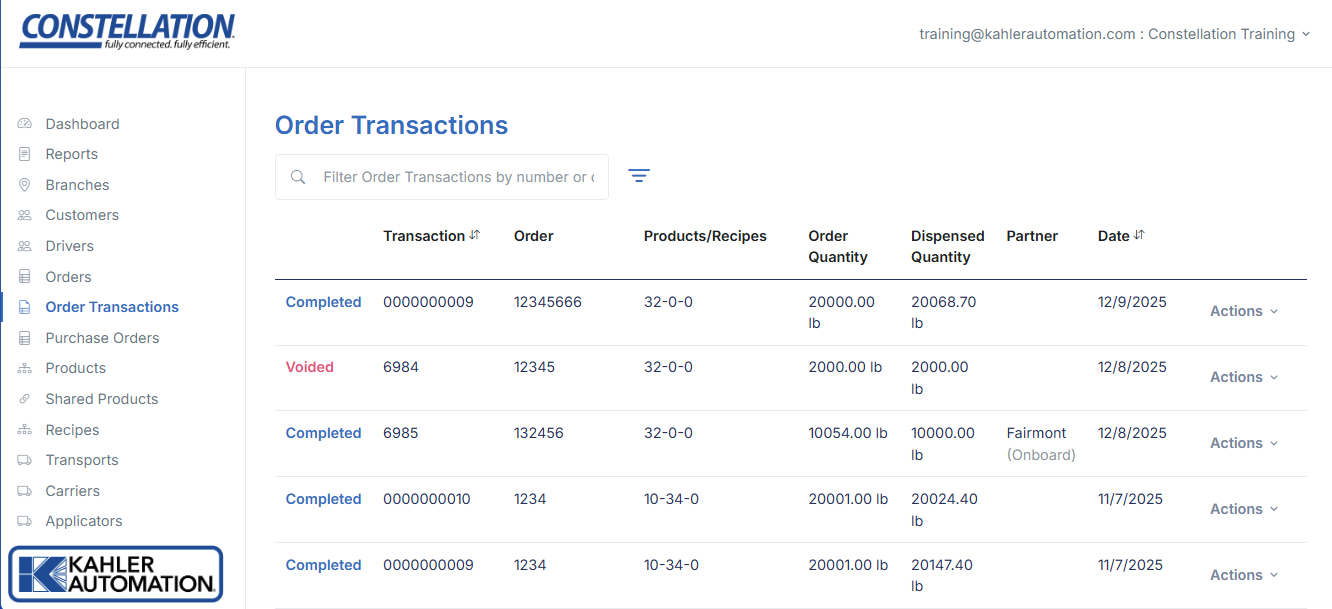Image resolution: width=1332 pixels, height=609 pixels.
Task: Click the Reports document icon
Action: pos(25,154)
